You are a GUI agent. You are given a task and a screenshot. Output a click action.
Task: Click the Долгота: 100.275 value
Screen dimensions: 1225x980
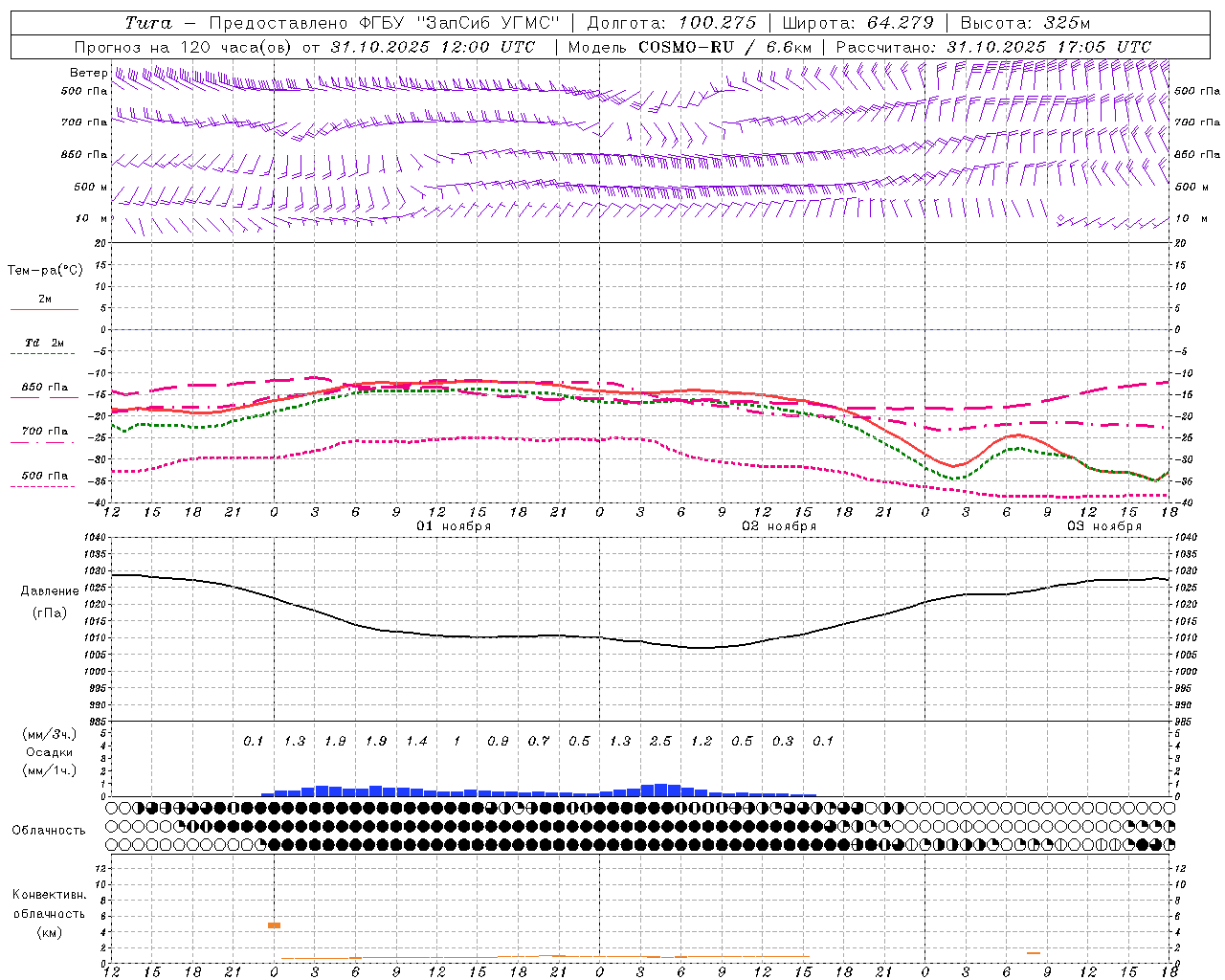(671, 23)
